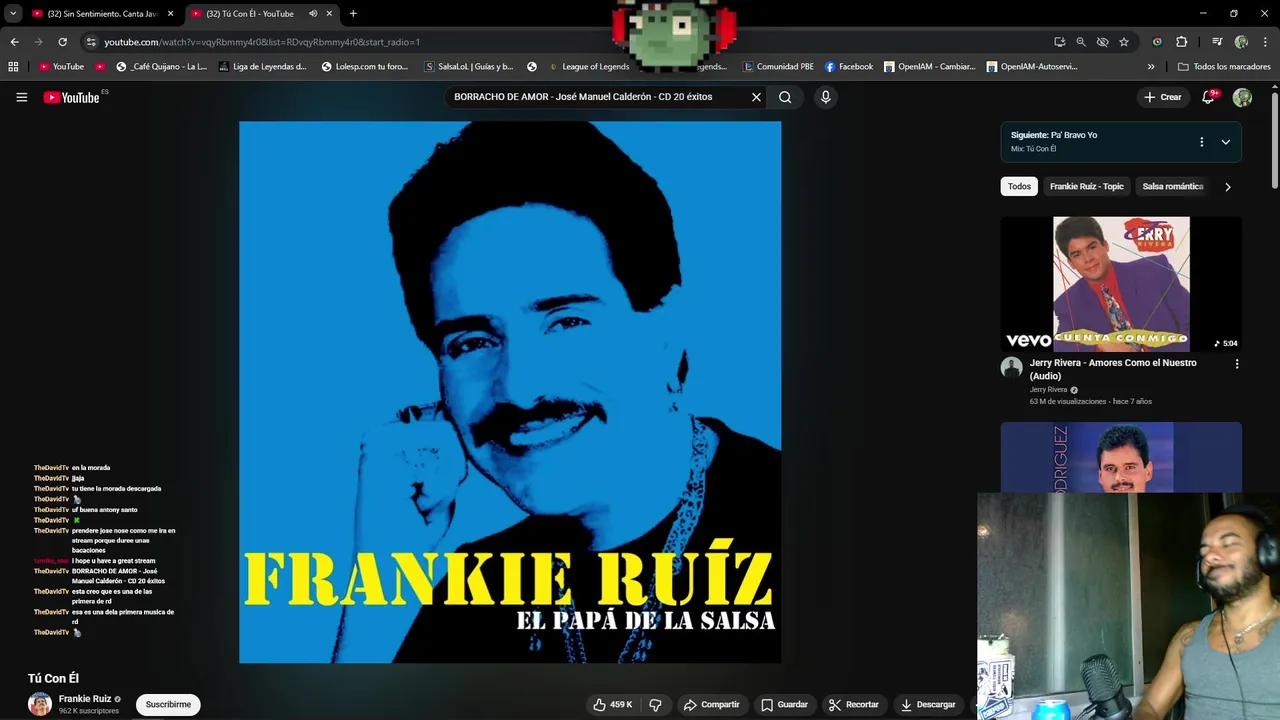1280x720 pixels.
Task: Click the page vertical scrollbar
Action: (1274, 140)
